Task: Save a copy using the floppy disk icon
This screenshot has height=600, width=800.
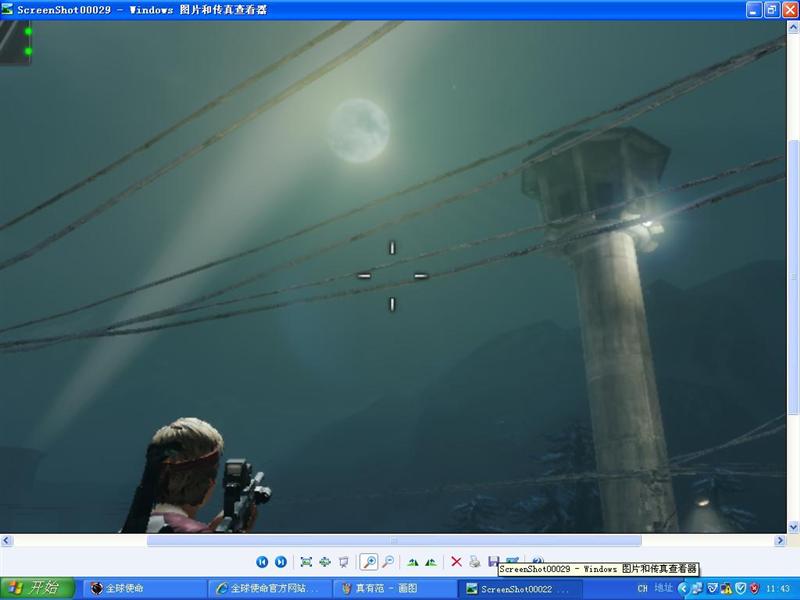Action: (493, 561)
